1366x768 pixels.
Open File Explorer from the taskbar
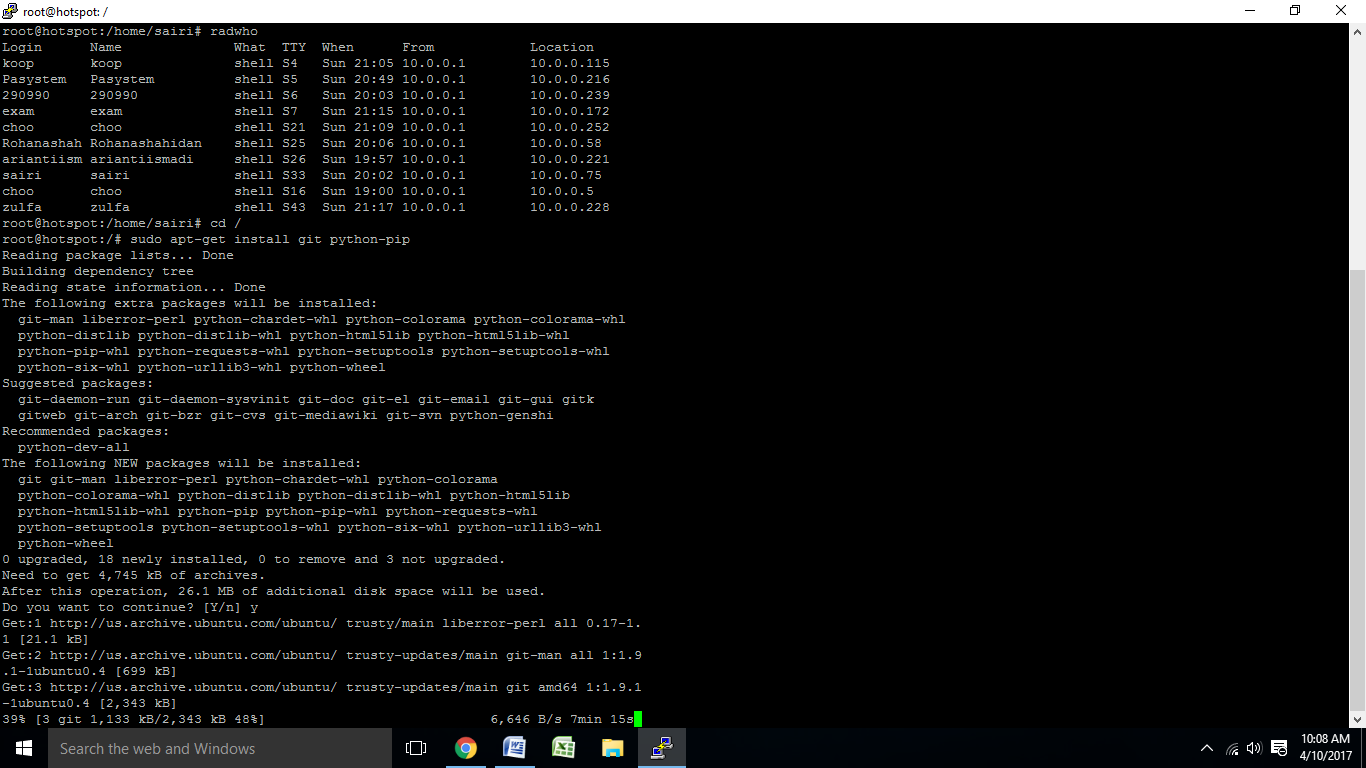(x=611, y=748)
